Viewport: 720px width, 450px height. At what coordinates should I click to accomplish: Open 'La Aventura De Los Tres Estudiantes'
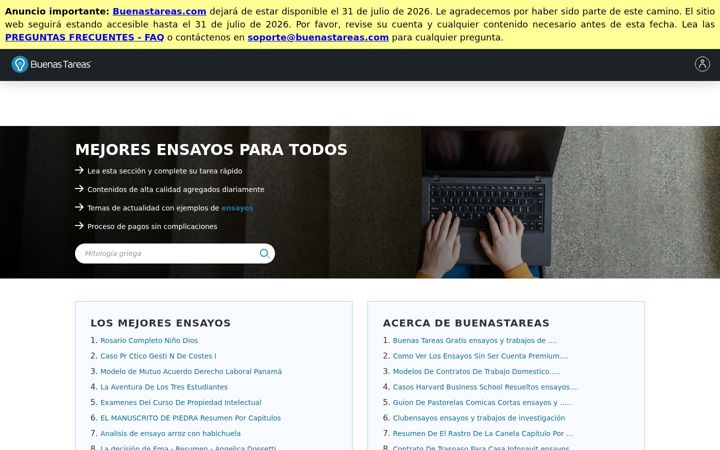[x=164, y=387]
